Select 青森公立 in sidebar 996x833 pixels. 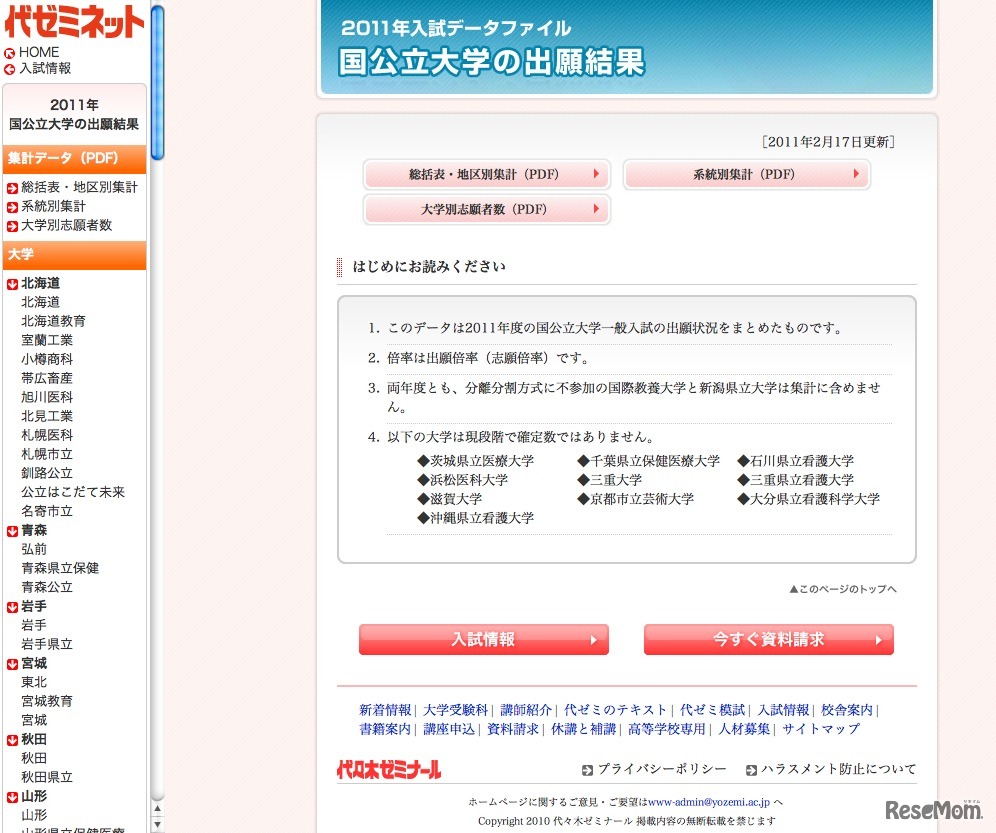[47, 587]
